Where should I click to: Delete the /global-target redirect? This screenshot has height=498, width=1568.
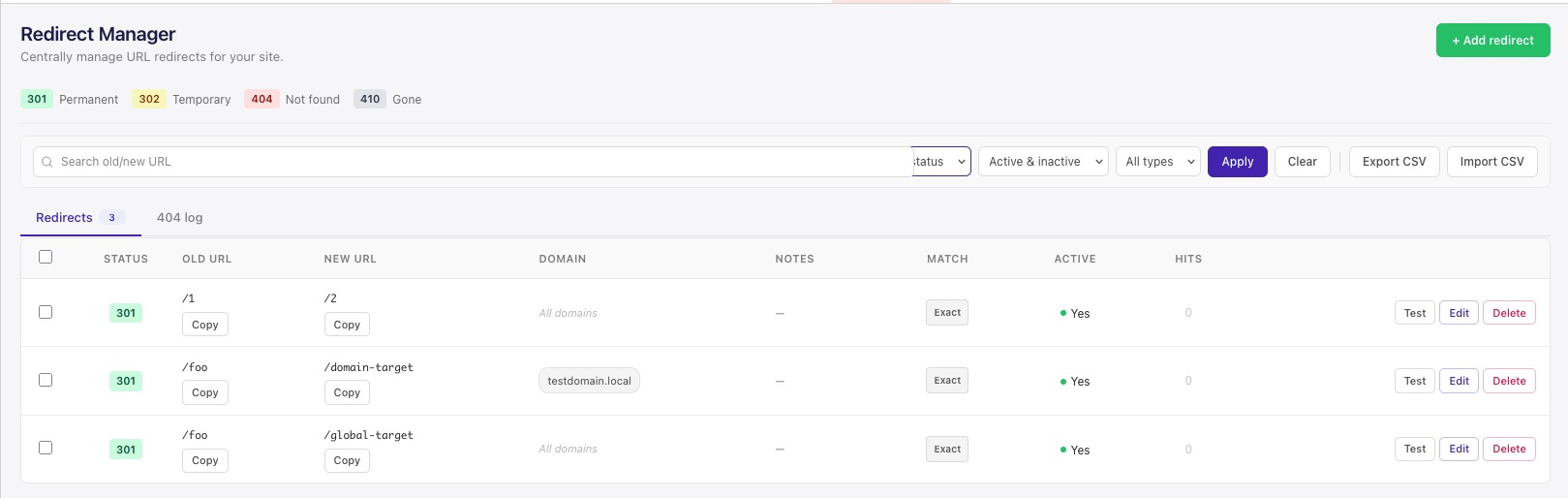coord(1509,449)
